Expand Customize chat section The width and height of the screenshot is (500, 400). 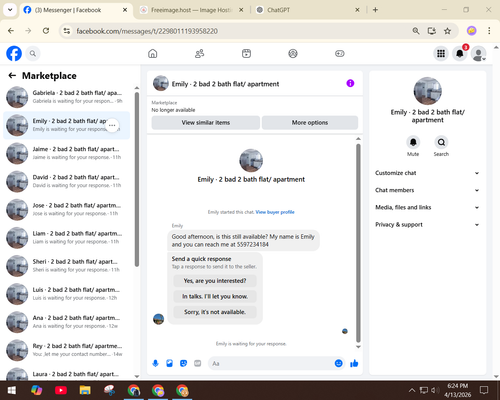(427, 173)
